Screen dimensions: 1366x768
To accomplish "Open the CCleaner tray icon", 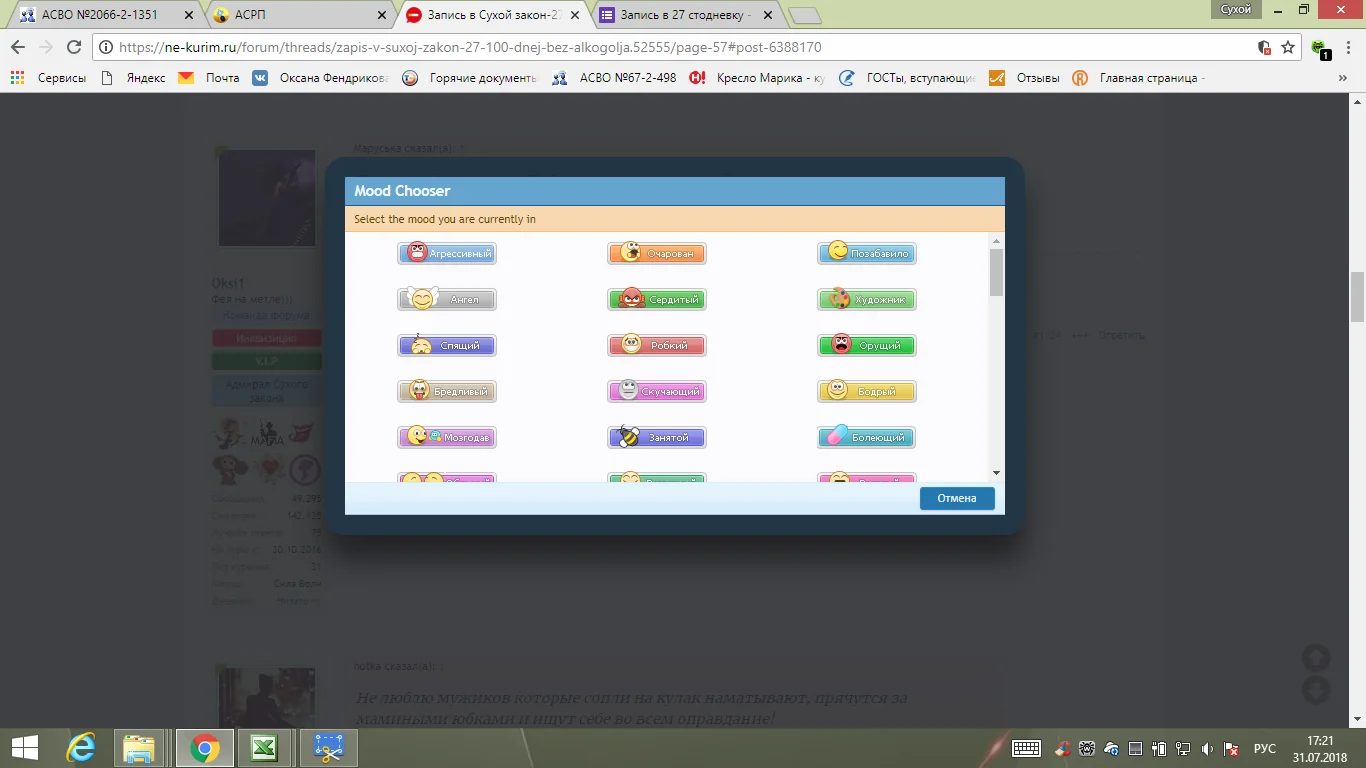I will pyautogui.click(x=1063, y=748).
